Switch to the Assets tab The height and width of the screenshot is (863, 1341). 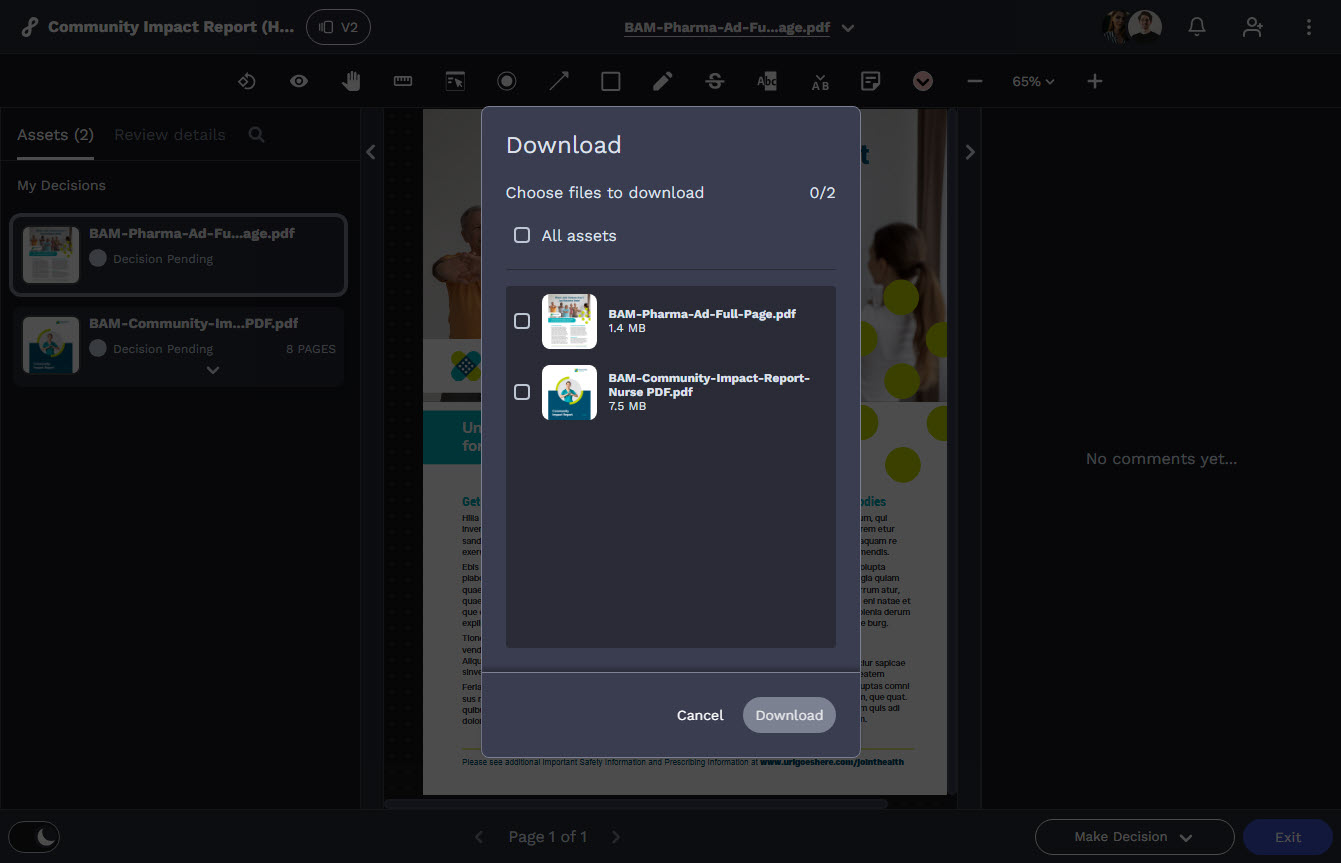(54, 134)
